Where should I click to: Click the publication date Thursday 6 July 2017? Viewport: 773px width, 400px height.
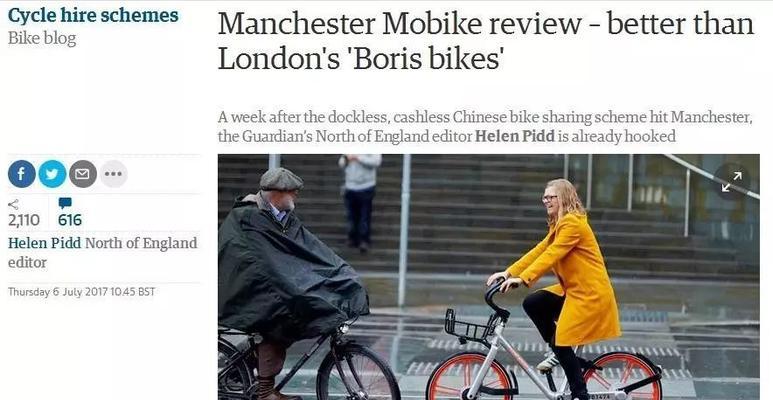pos(81,292)
